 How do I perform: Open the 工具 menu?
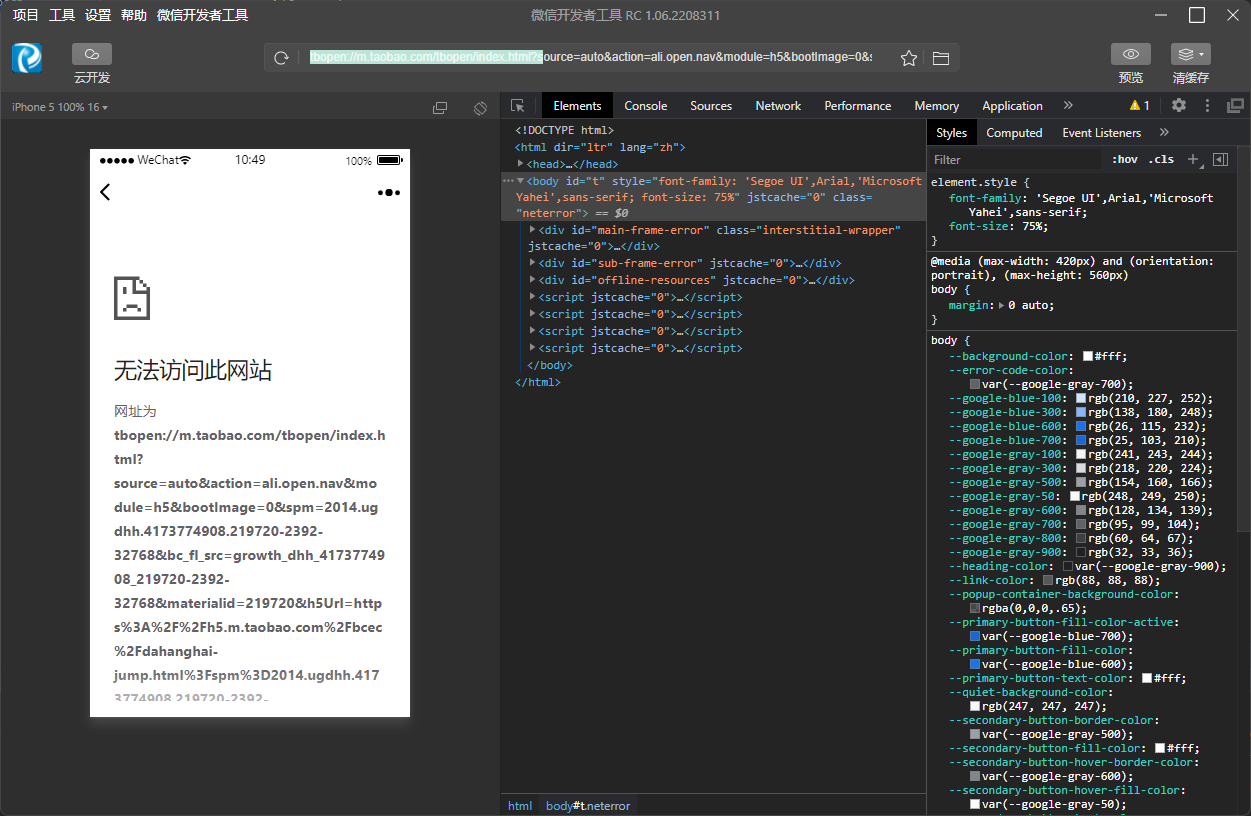click(x=62, y=15)
